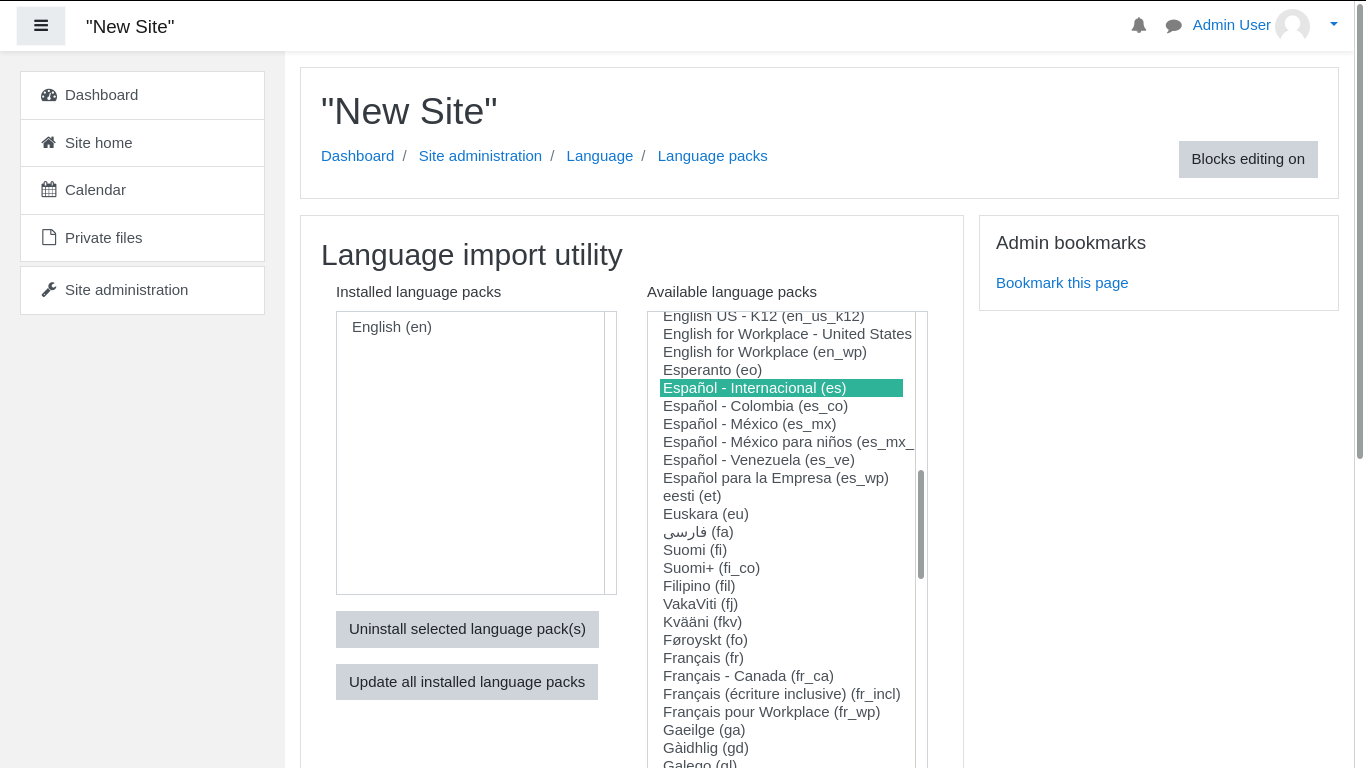The width and height of the screenshot is (1366, 768).
Task: Open Site administration breadcrumb link
Action: pos(480,156)
